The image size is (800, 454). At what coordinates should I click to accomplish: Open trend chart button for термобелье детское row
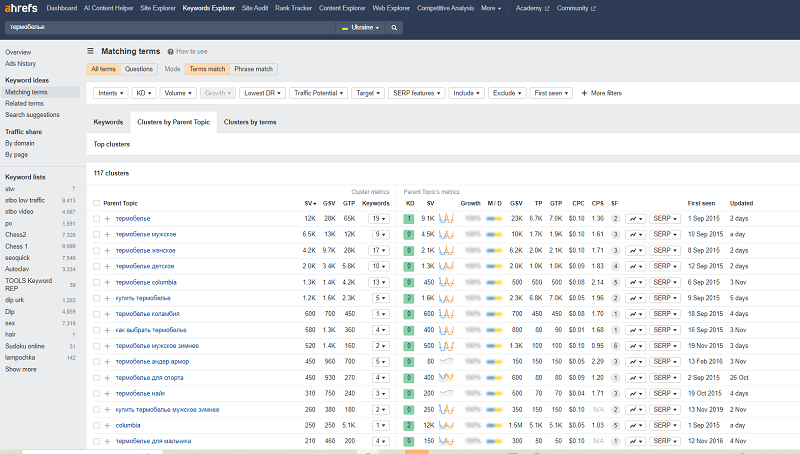636,266
